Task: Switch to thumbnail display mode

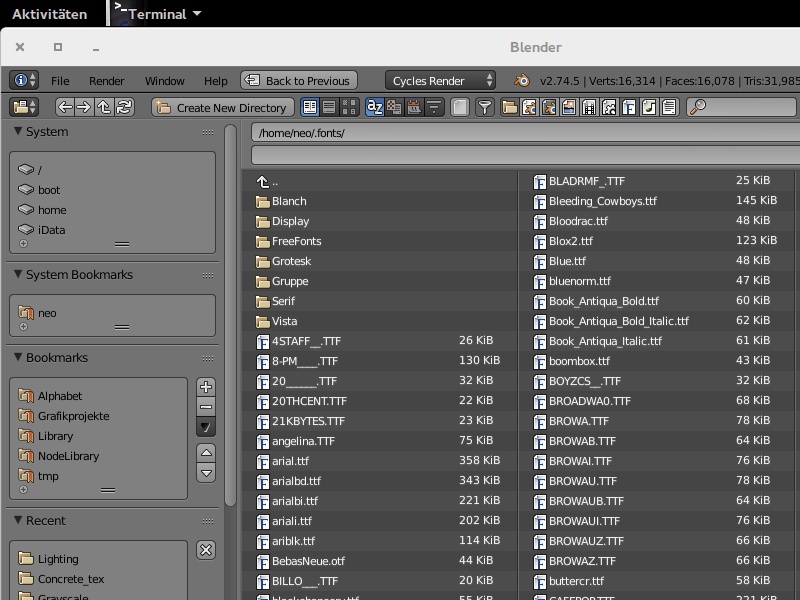Action: click(349, 107)
